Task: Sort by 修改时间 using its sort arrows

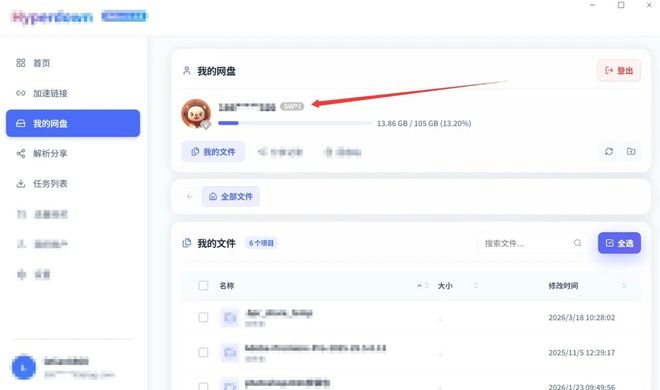Action: pos(624,286)
